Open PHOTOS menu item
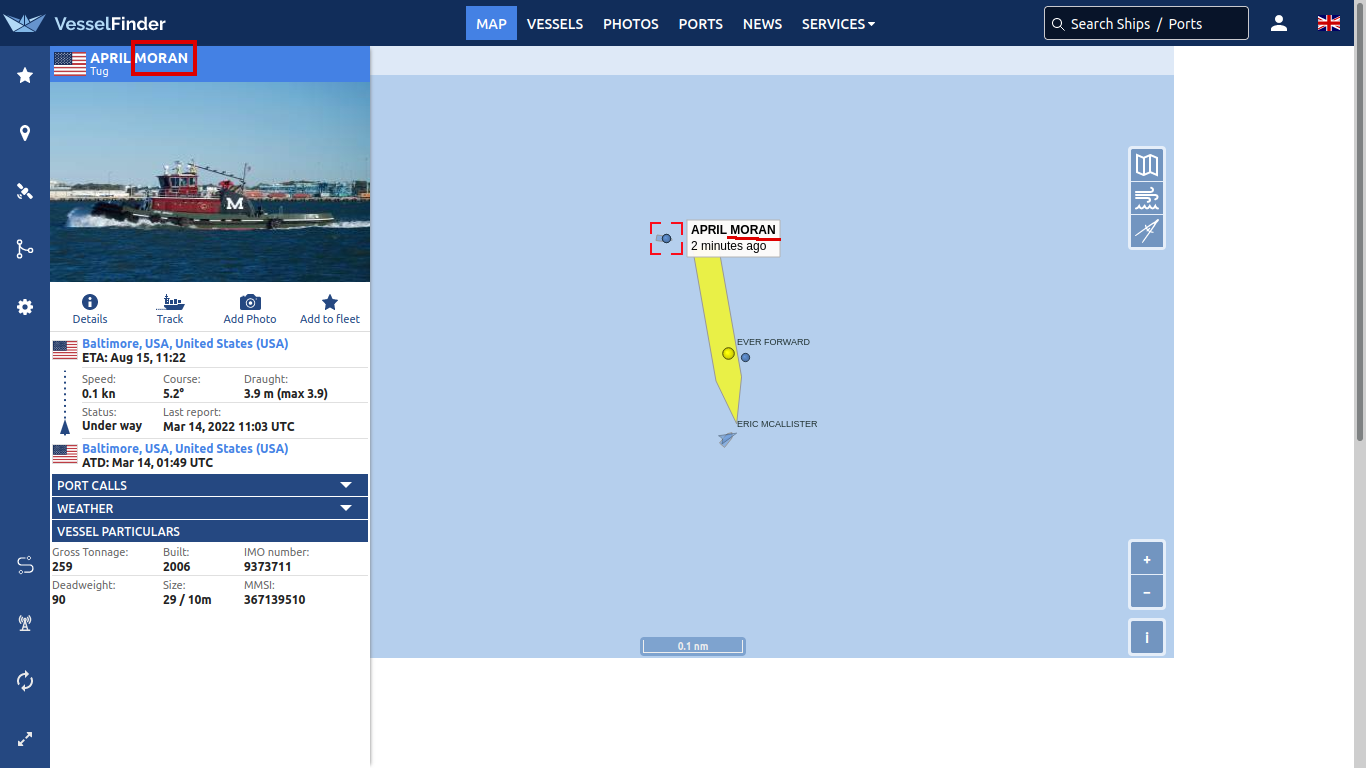This screenshot has width=1366, height=768. [631, 23]
